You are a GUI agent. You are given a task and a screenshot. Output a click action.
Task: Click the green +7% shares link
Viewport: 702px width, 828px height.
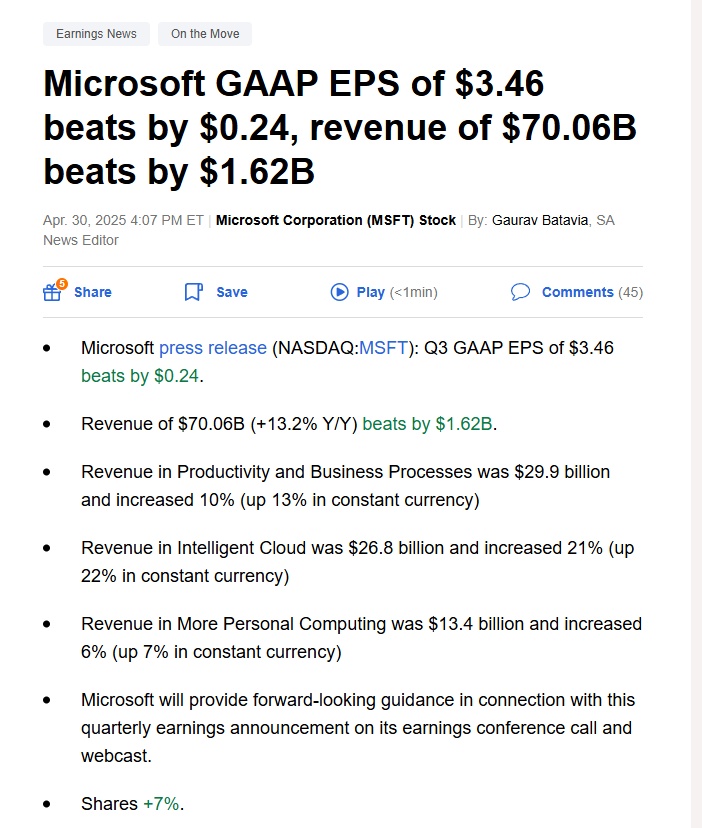(x=161, y=804)
